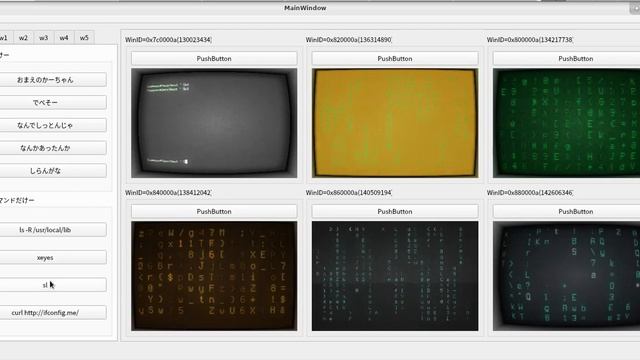The height and width of the screenshot is (360, 640).
Task: Run the ls -R /usr/local/lib command button
Action: pos(52,230)
